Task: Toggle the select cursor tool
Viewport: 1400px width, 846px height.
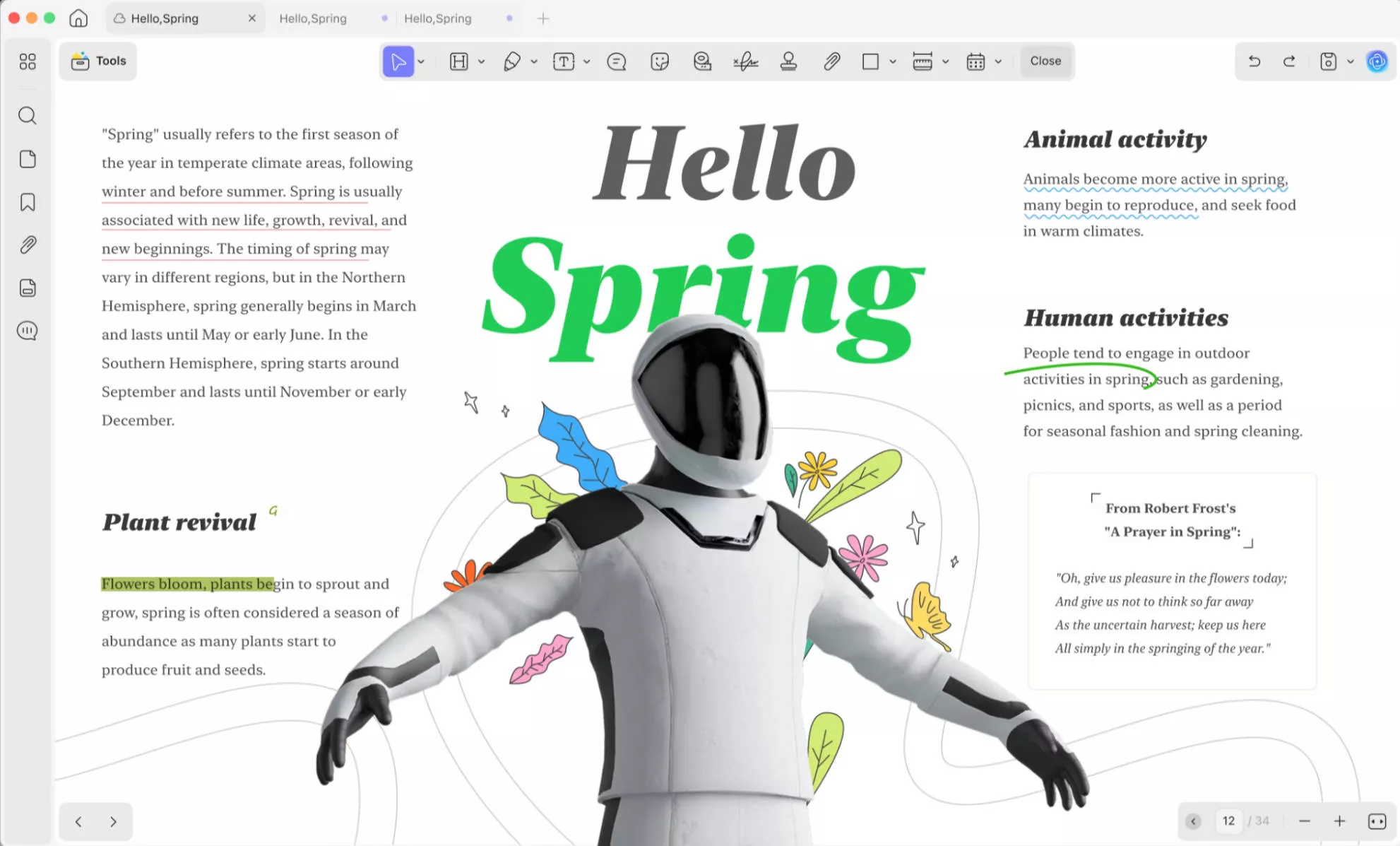Action: tap(398, 61)
